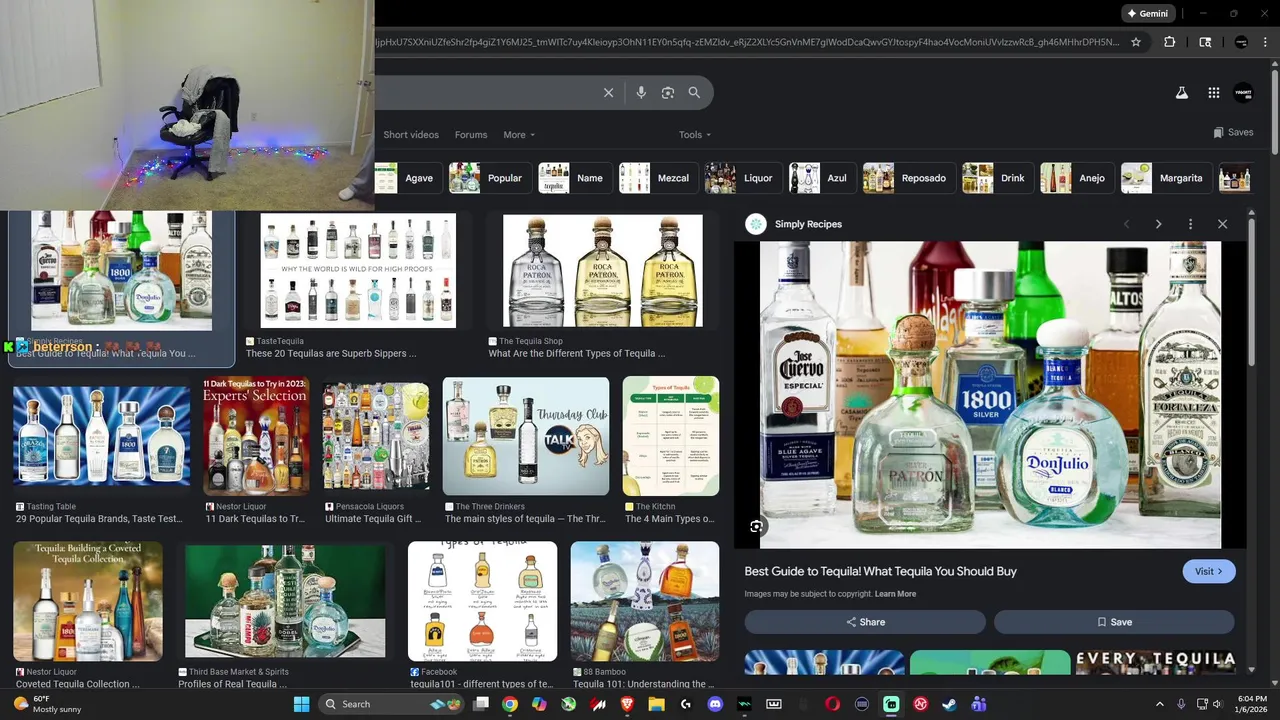1280x720 pixels.
Task: Open Google account avatar on page
Action: click(1243, 92)
